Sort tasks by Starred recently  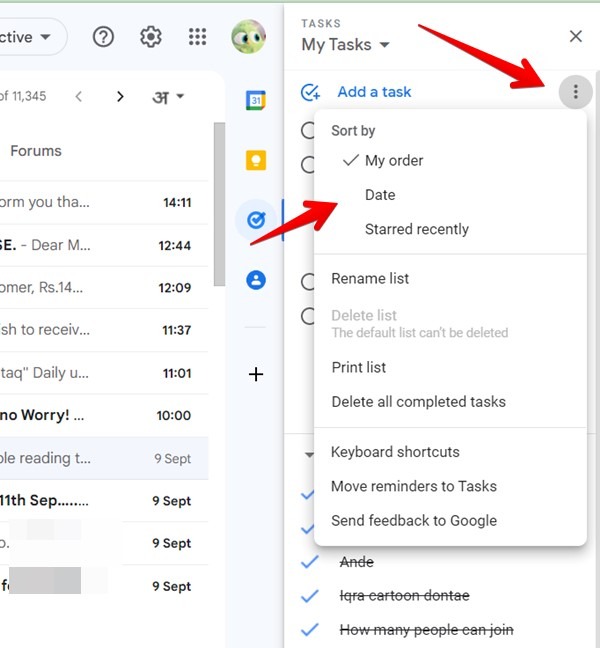[x=450, y=229]
